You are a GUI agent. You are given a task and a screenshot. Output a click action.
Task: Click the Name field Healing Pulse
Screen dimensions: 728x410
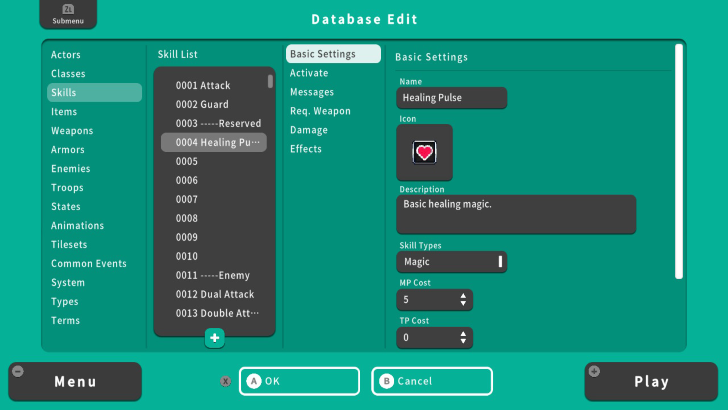451,98
